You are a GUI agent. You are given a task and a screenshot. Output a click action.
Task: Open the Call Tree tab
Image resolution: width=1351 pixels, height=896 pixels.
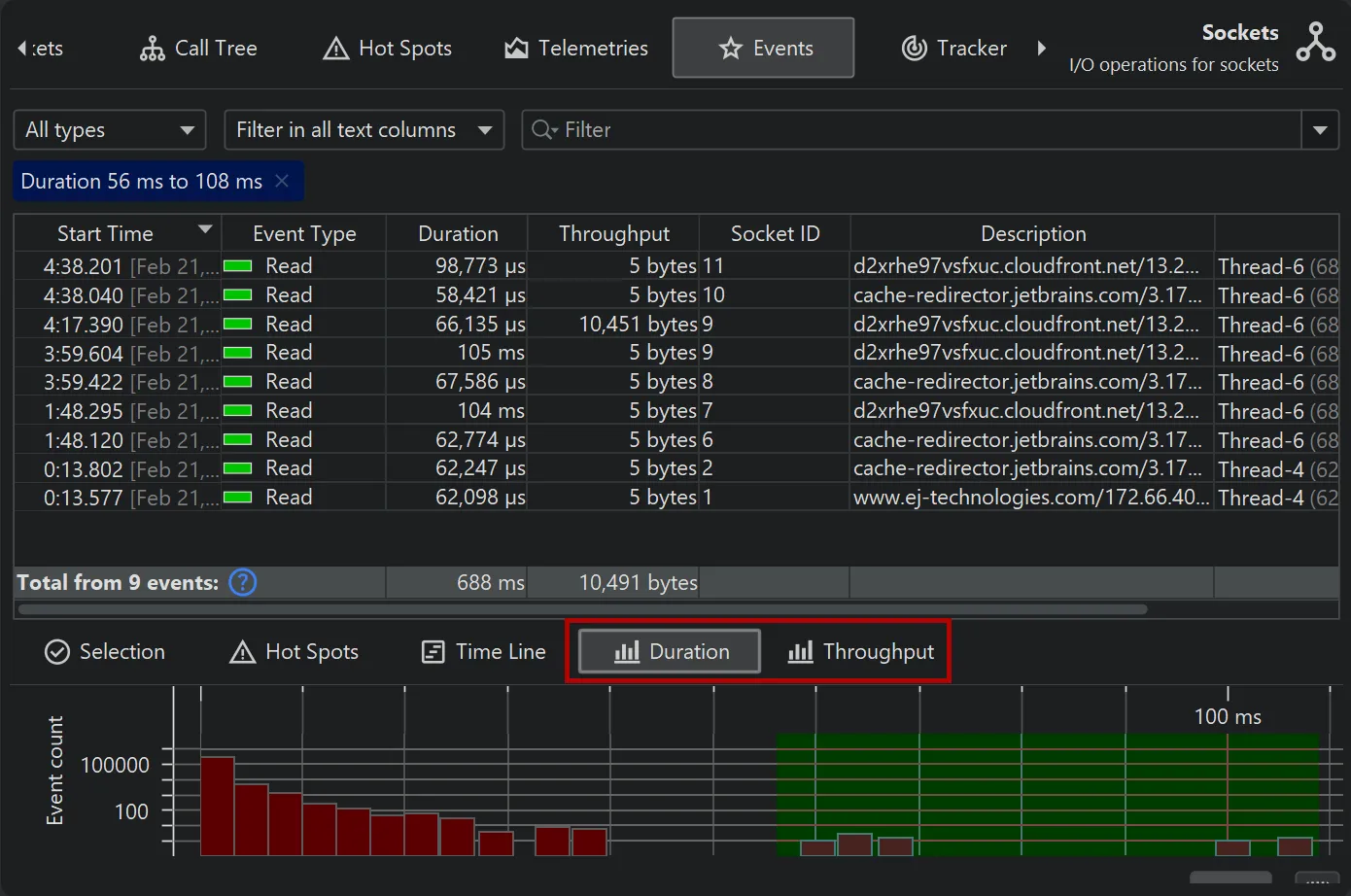pos(198,48)
